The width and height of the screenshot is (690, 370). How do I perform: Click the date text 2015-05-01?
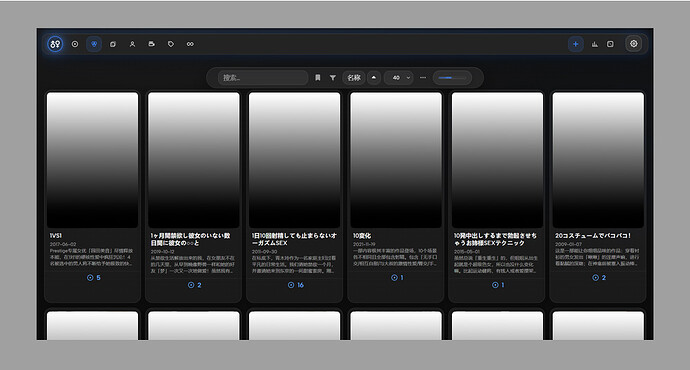467,251
